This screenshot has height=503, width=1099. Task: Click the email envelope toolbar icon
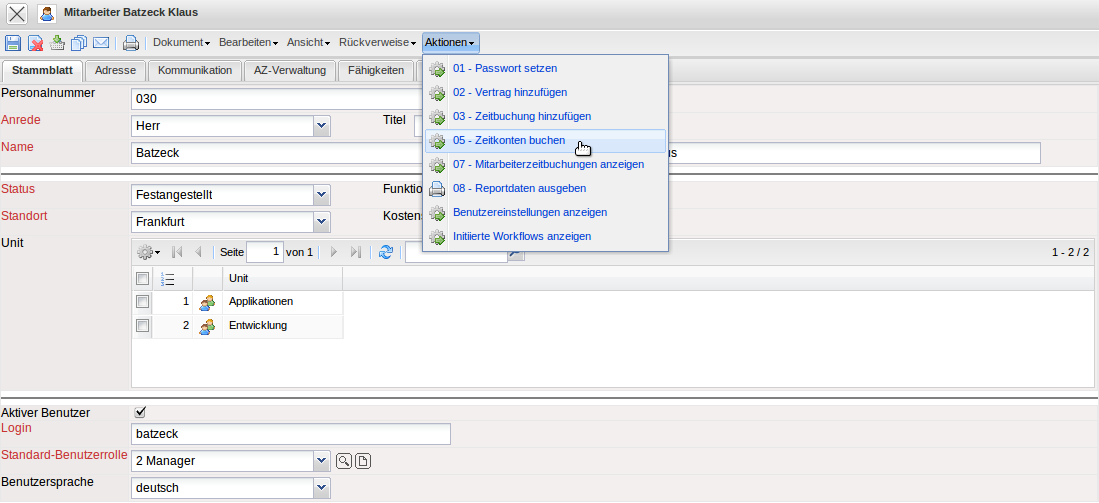(x=101, y=43)
